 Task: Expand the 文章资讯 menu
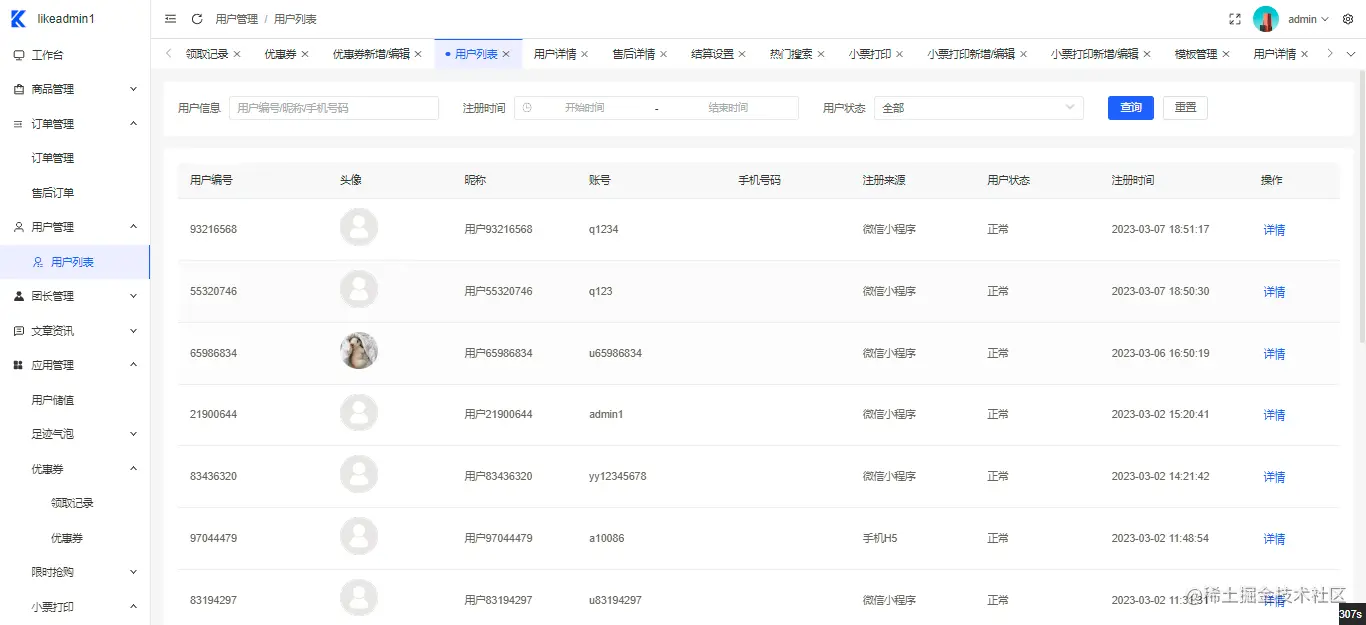[133, 331]
